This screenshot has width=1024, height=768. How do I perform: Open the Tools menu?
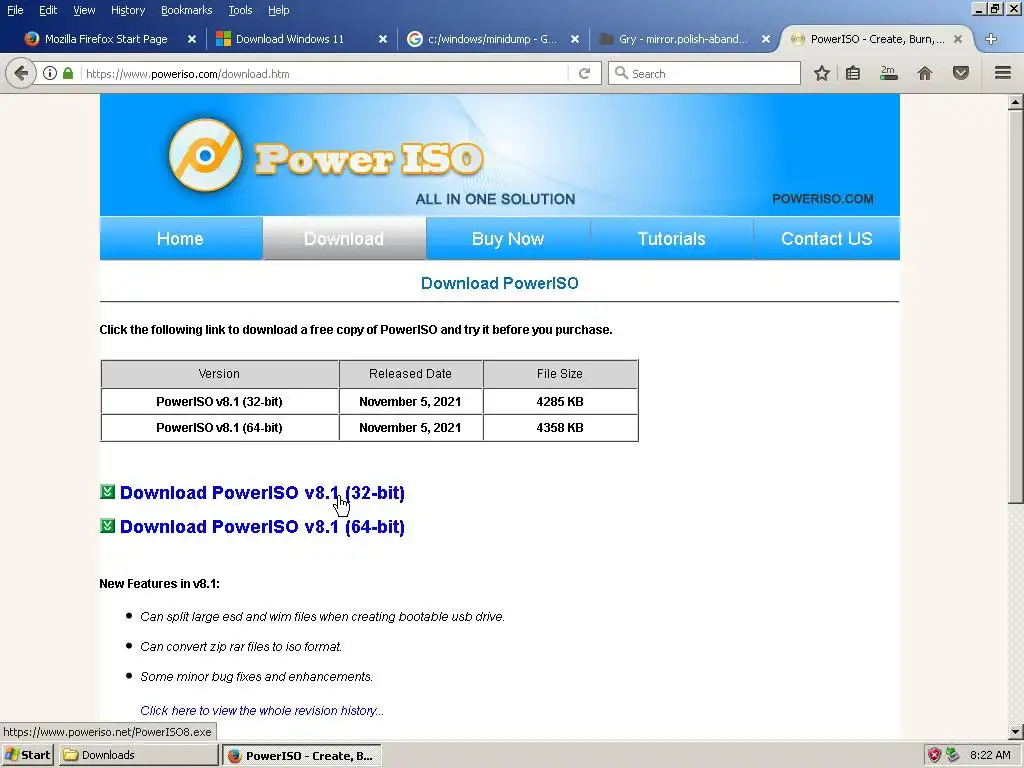[x=240, y=10]
